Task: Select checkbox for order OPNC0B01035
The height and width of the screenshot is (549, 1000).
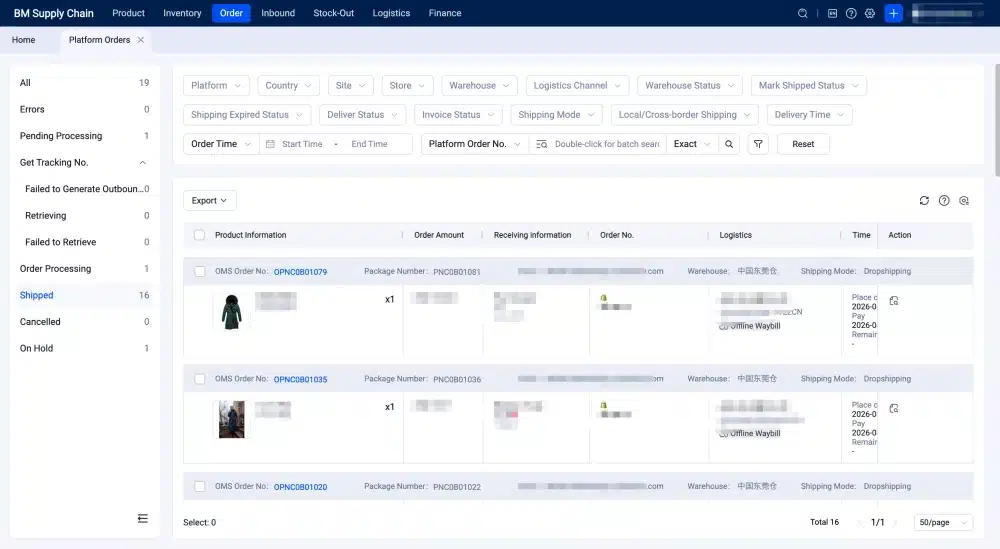Action: [x=200, y=379]
